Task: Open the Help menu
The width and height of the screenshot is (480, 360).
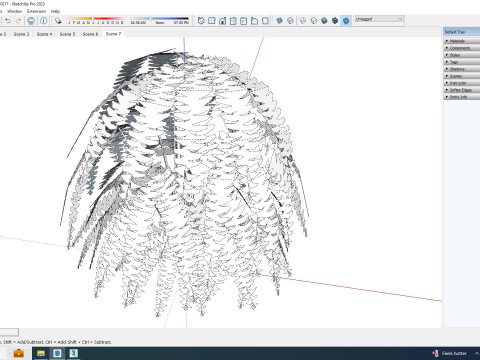Action: [55, 11]
